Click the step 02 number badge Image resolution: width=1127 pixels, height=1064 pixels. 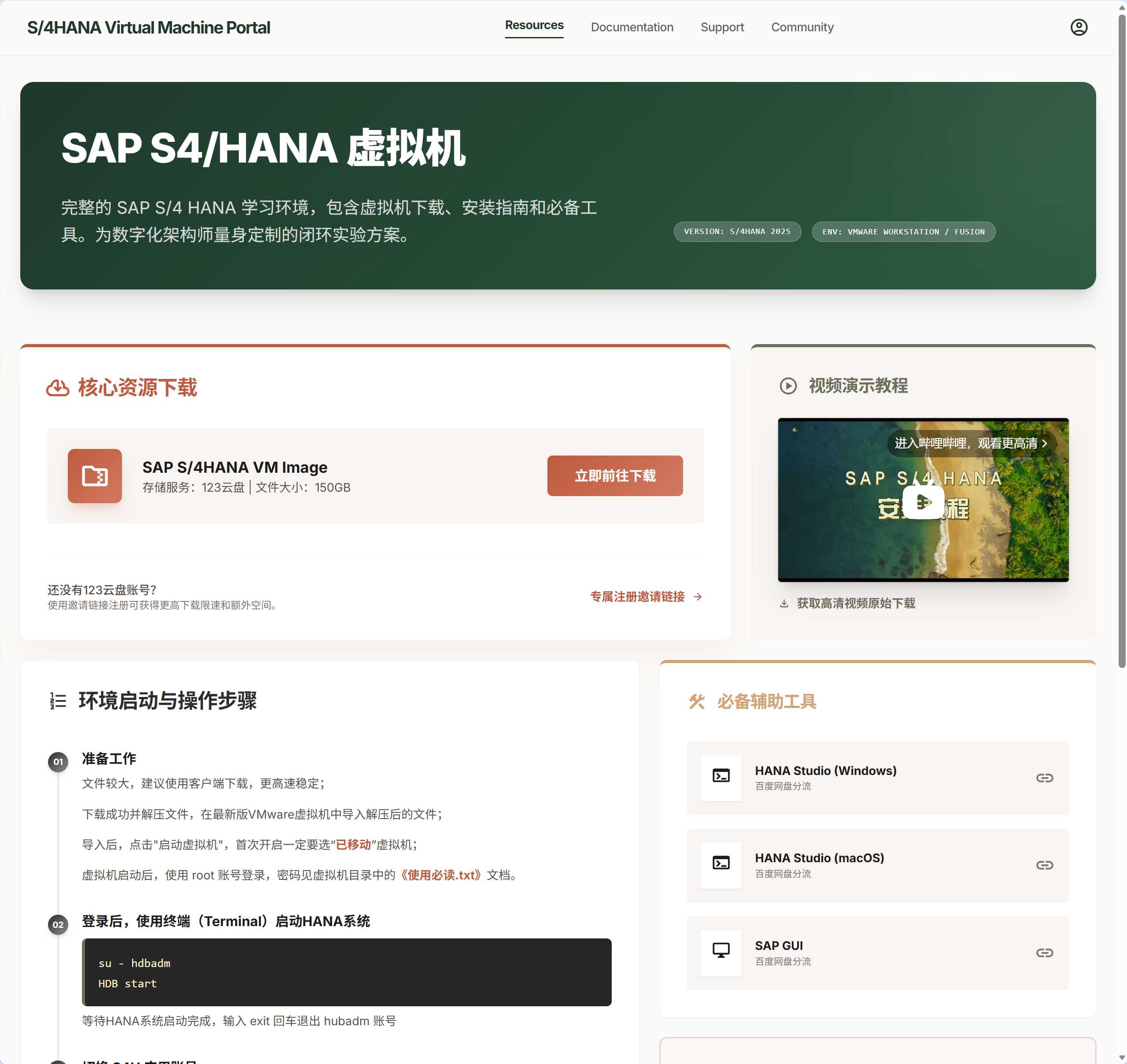coord(58,924)
